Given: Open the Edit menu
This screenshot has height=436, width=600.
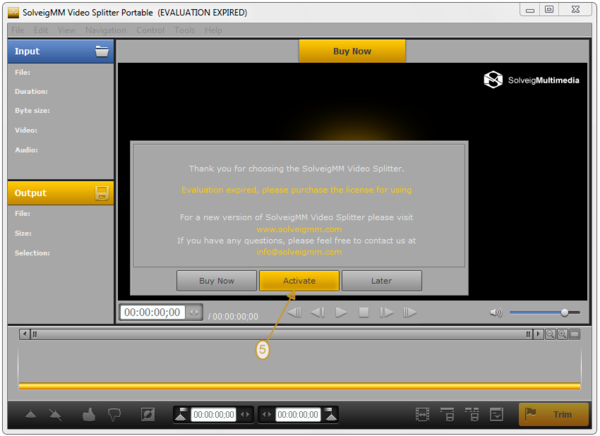Looking at the screenshot, I should [41, 30].
